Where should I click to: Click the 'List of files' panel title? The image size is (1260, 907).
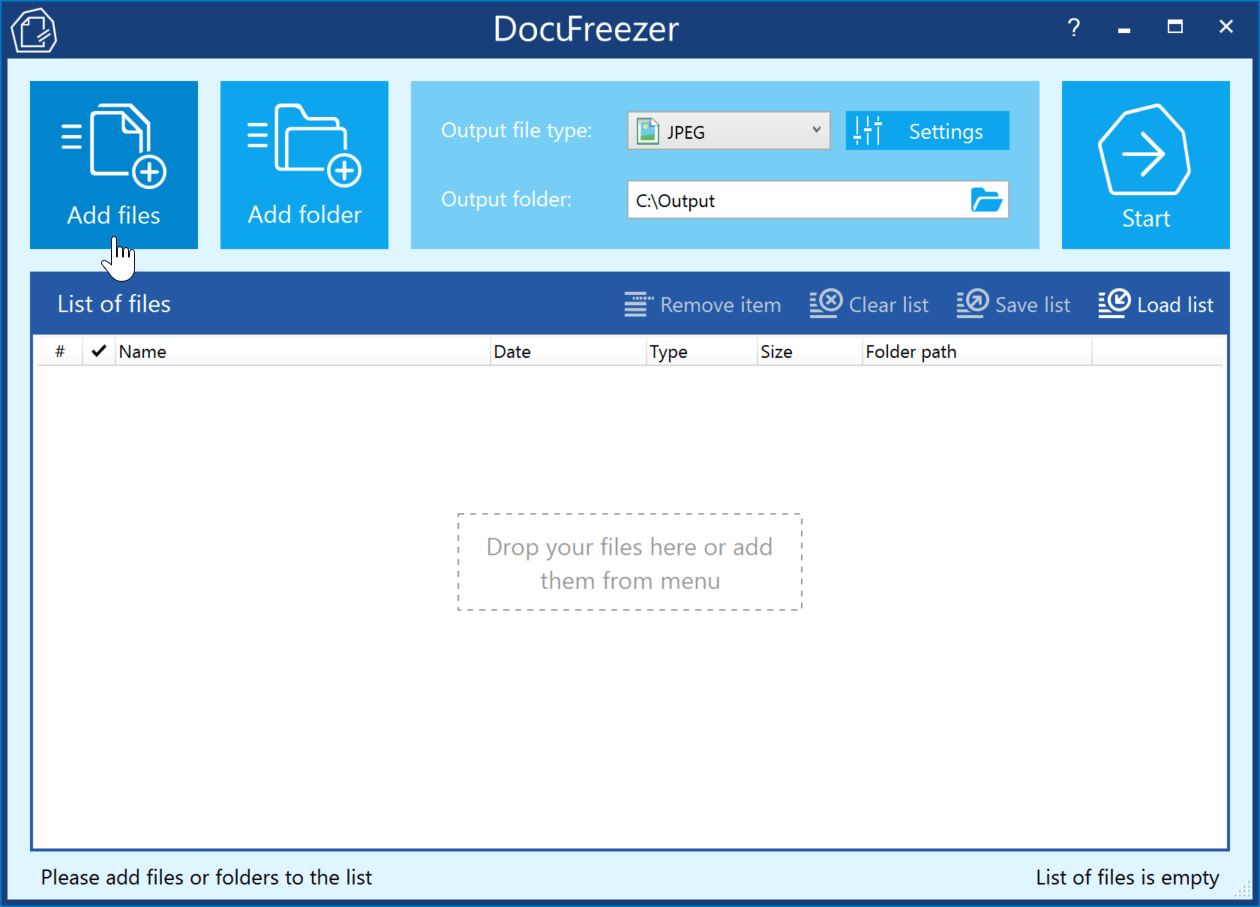click(x=114, y=304)
